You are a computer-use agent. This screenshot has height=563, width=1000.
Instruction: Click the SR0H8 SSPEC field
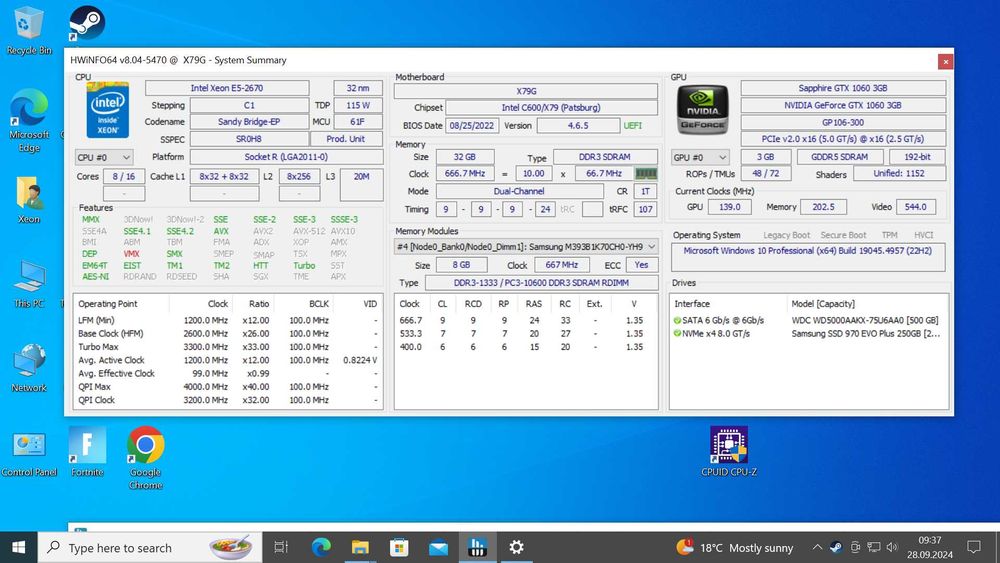pyautogui.click(x=249, y=139)
